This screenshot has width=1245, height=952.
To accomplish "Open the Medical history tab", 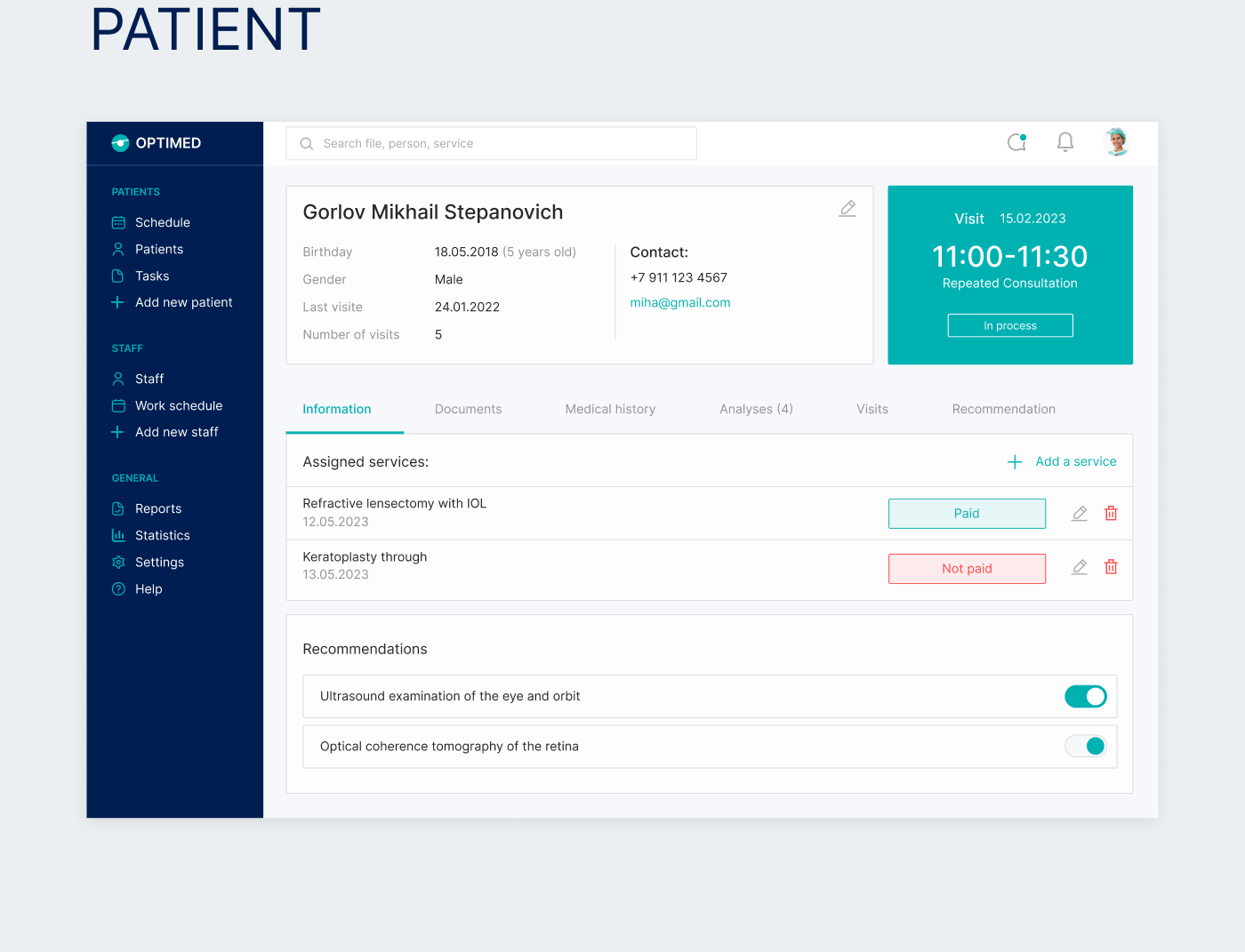I will pos(610,409).
